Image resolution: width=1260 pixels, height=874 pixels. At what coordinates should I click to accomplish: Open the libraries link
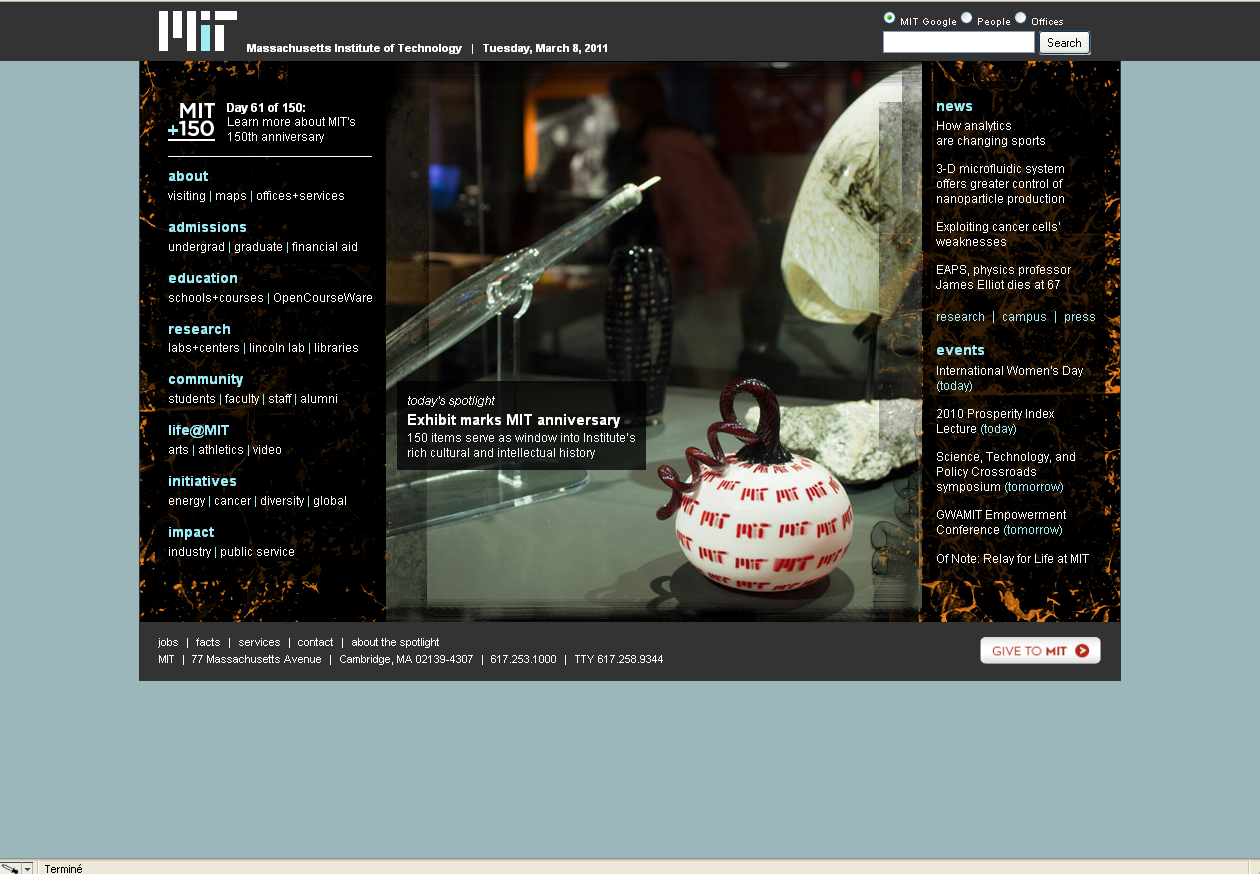pos(336,348)
